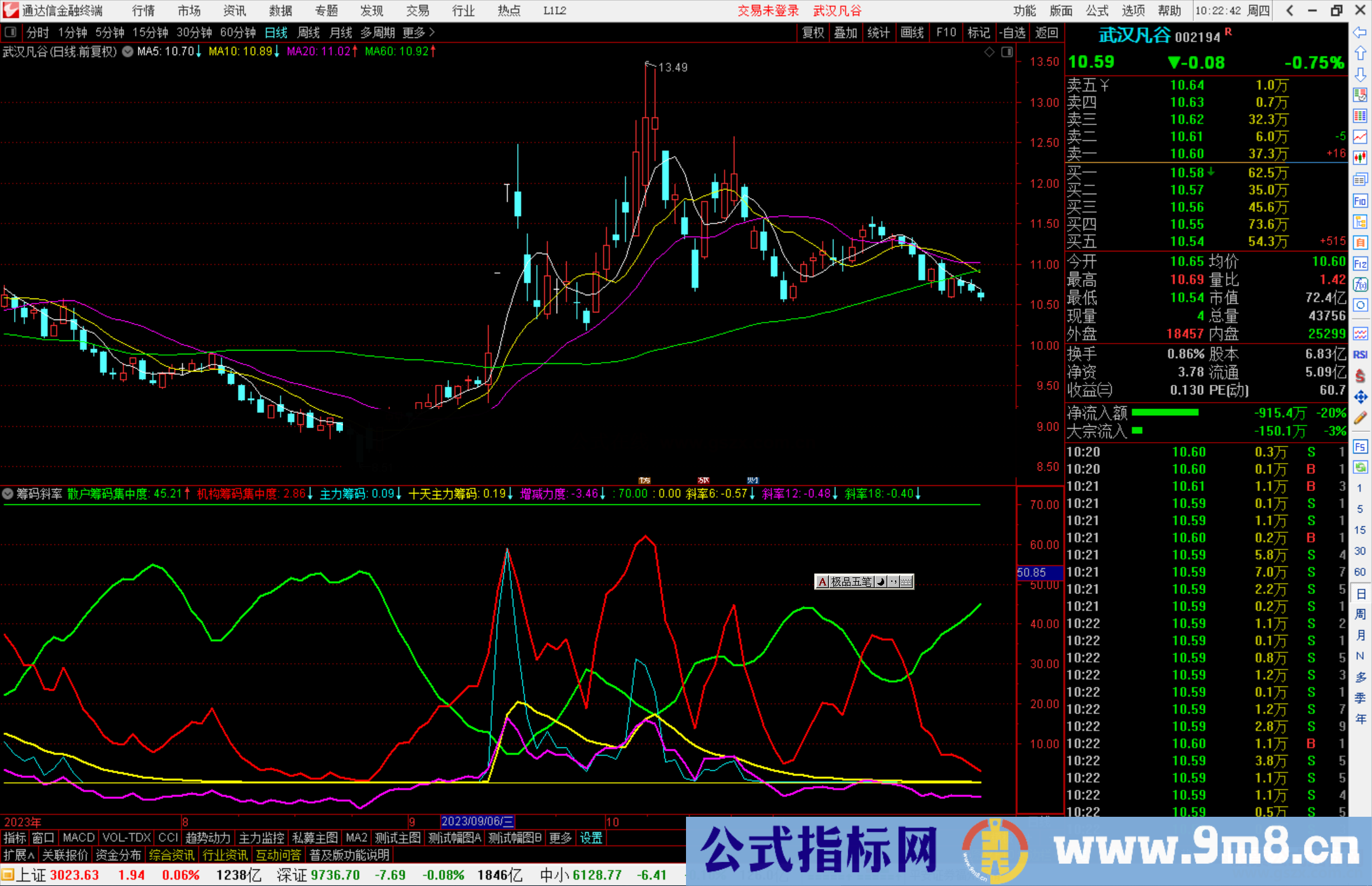Click the tree structure icon in the right sidebar
This screenshot has width=1372, height=886.
point(1360,222)
